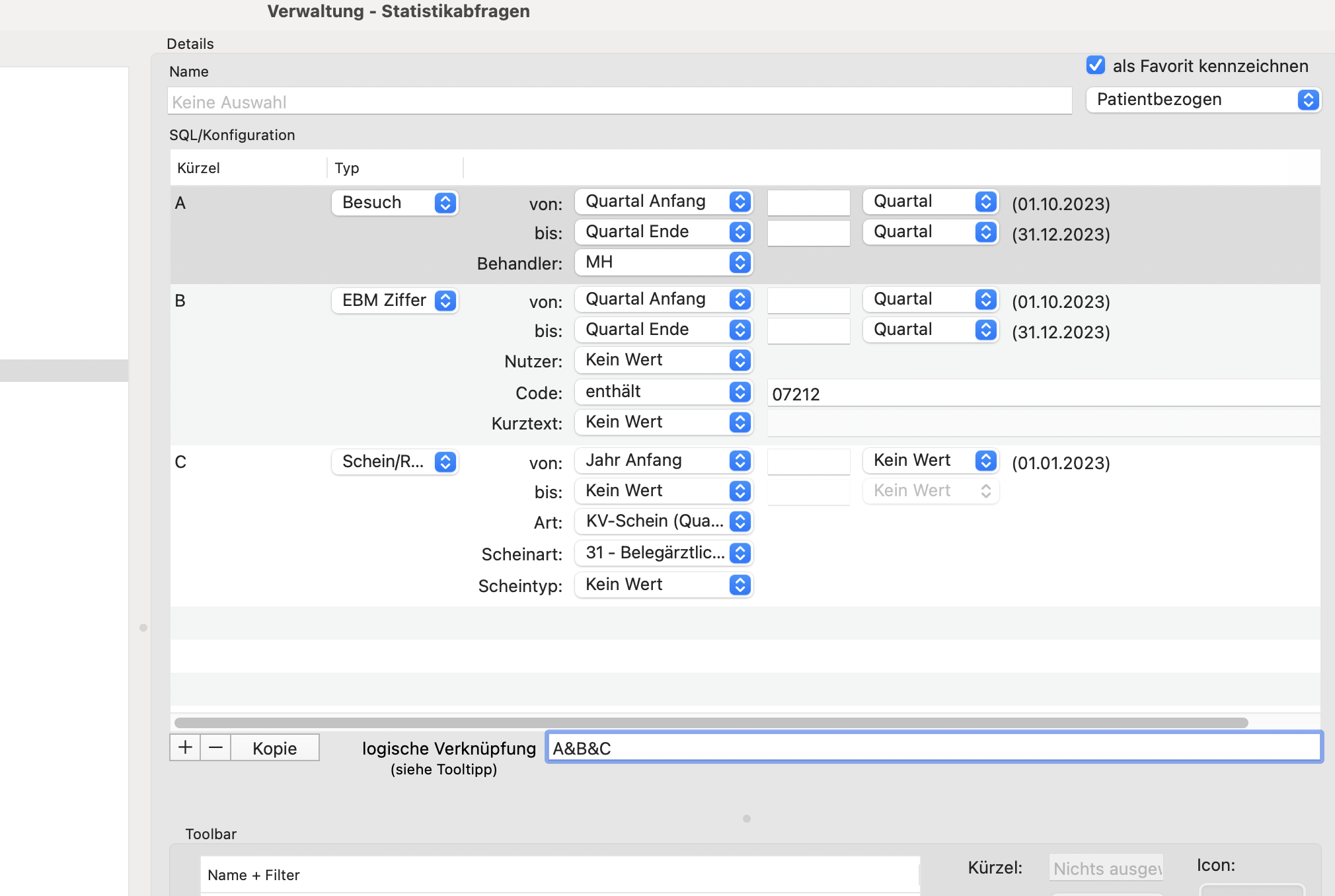Click the selected gray row in left sidebar
The image size is (1335, 896).
coord(64,371)
